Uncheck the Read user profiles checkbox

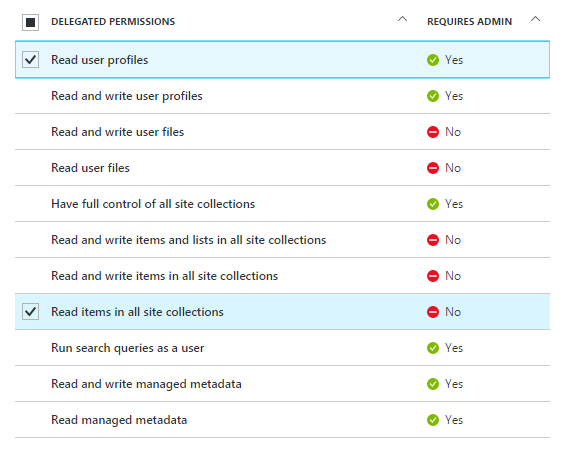click(31, 59)
